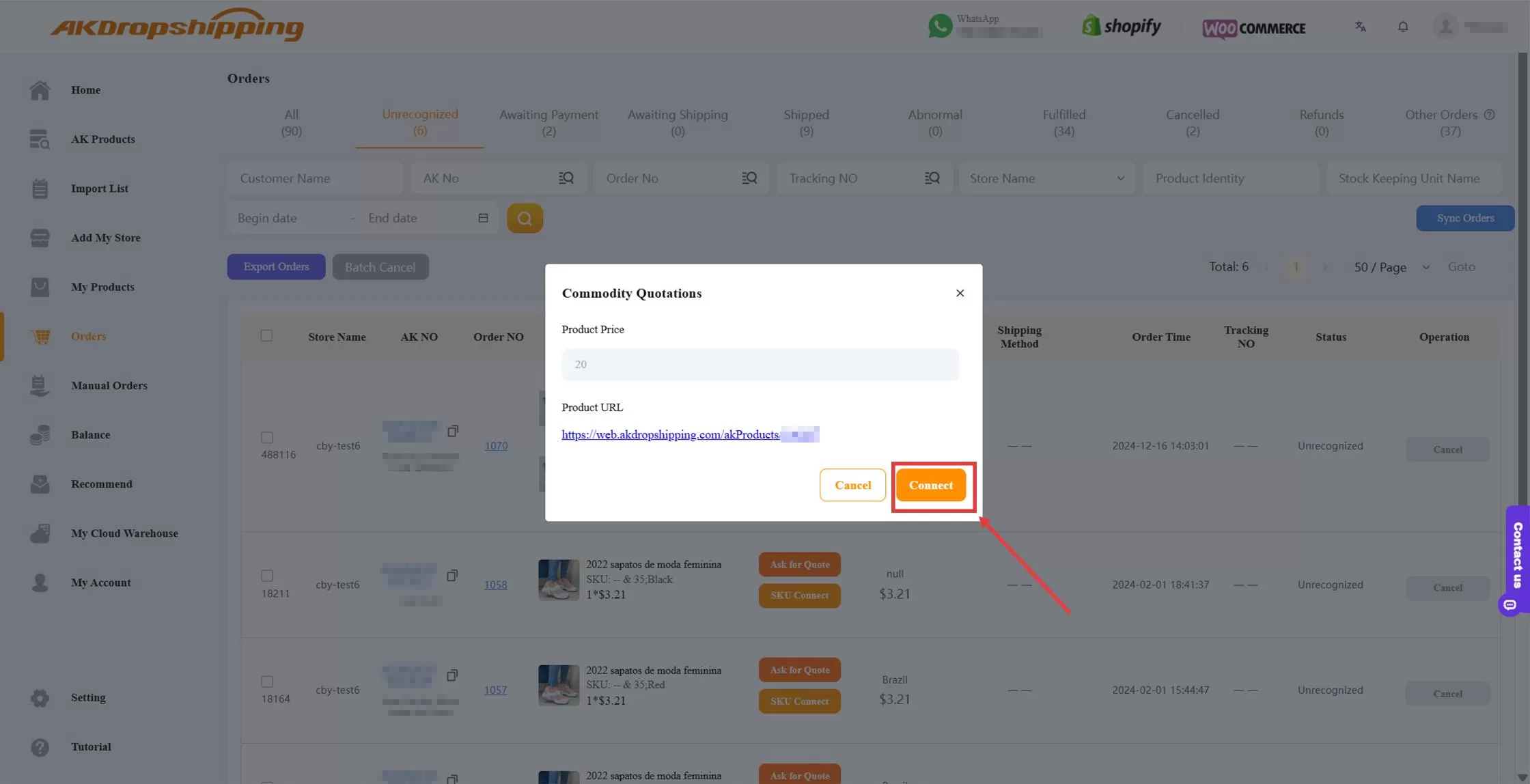Open the language translation icon
1530x784 pixels.
(x=1360, y=27)
